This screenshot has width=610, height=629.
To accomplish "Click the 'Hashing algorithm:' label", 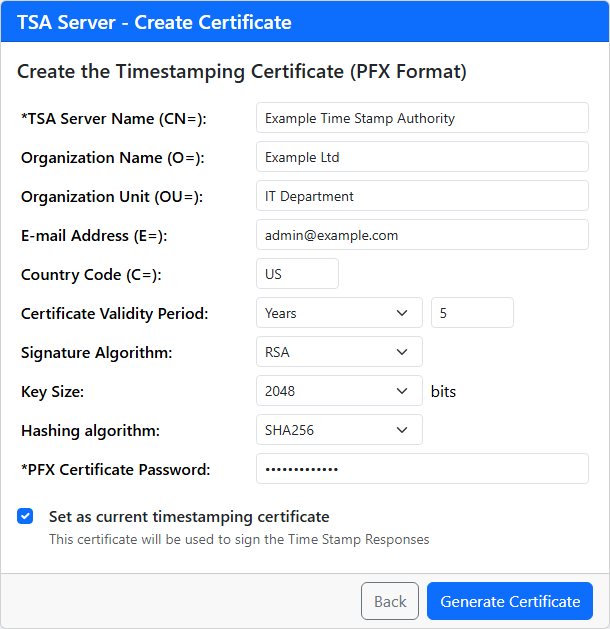I will [90, 431].
